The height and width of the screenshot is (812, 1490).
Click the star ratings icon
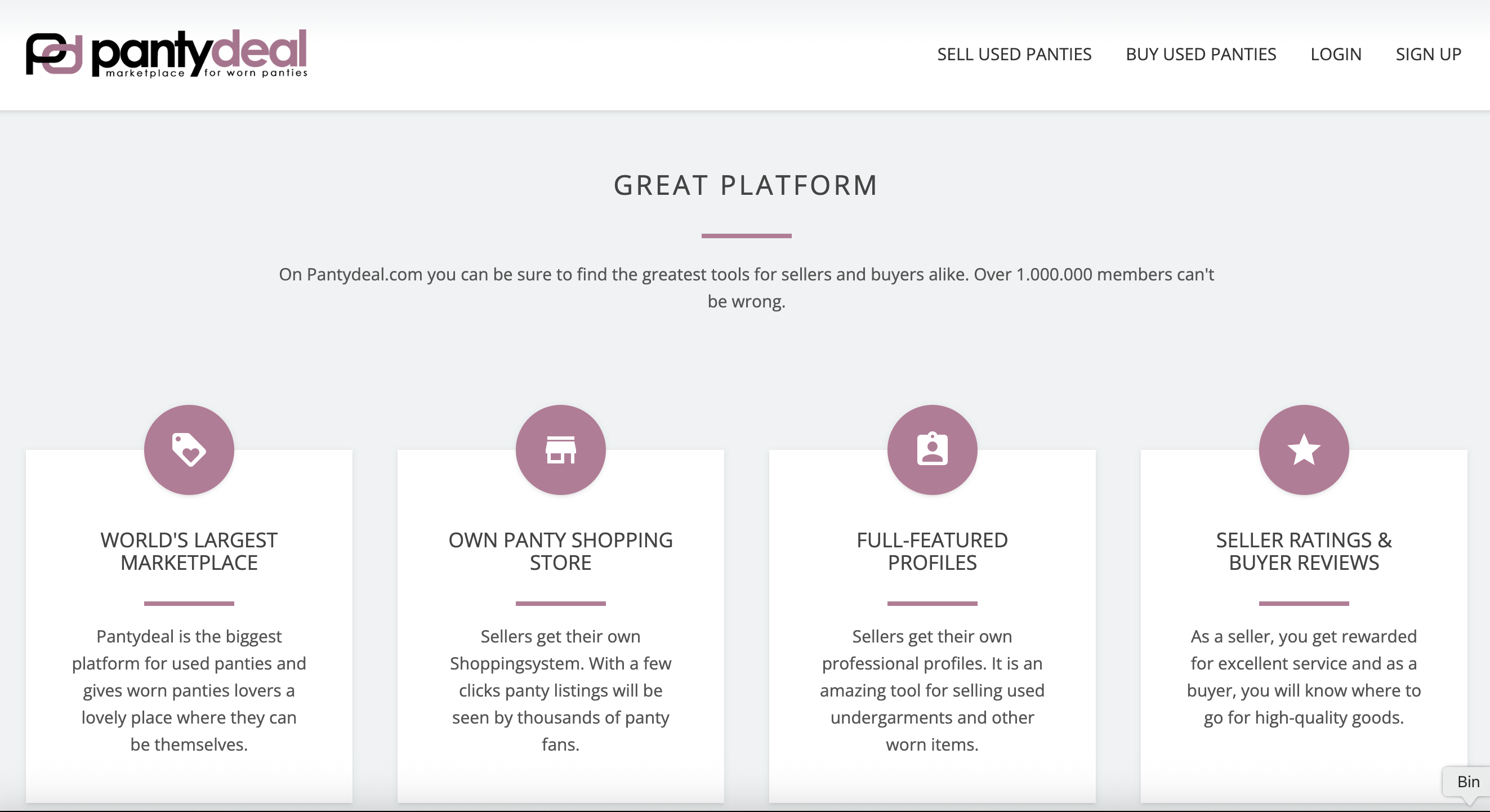click(x=1304, y=450)
